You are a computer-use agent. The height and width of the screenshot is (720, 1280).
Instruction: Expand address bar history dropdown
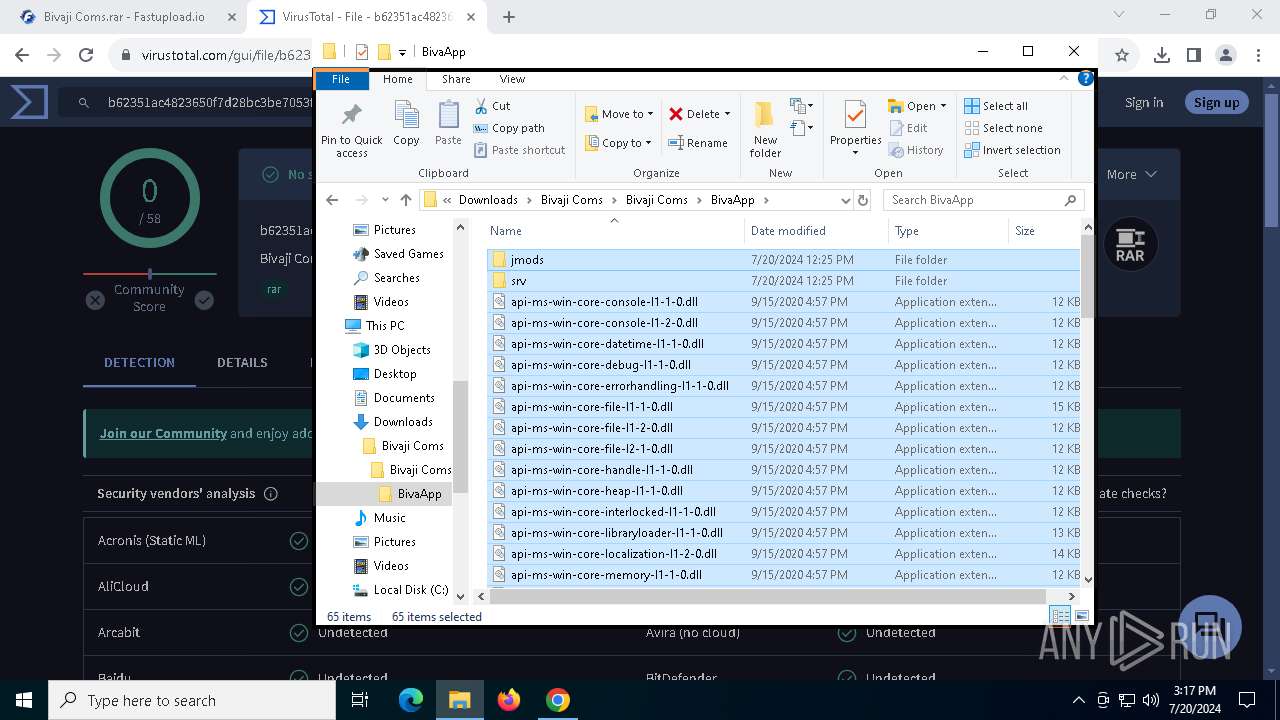[x=845, y=200]
